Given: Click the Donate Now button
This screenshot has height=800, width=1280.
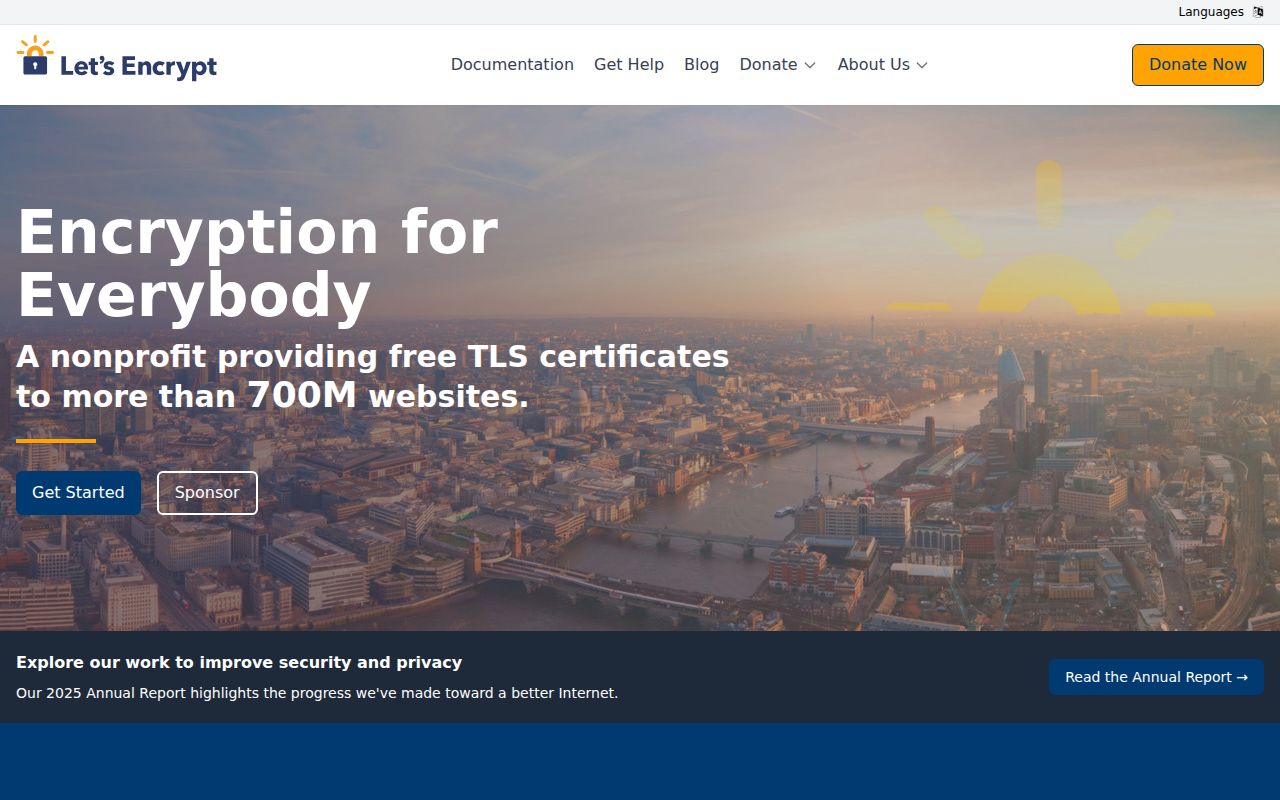Looking at the screenshot, I should [1197, 64].
